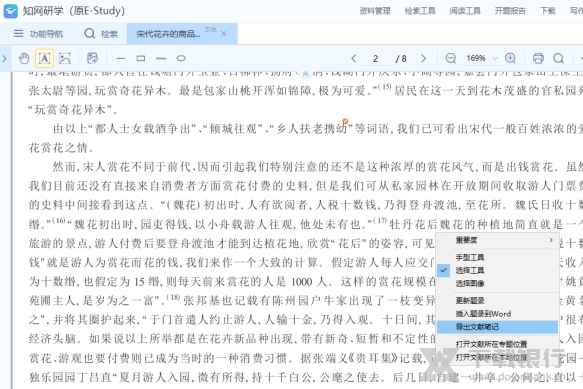Click the text "玩赏奇花异木" in quotes line
Image resolution: width=583 pixels, height=389 pixels.
70,109
